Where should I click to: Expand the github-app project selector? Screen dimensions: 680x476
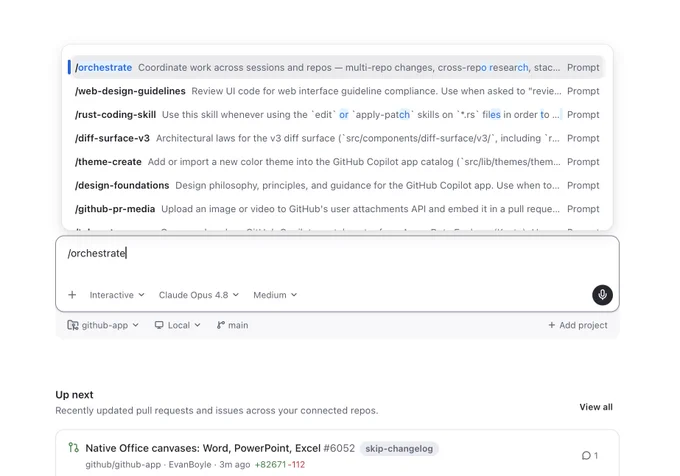(x=103, y=325)
